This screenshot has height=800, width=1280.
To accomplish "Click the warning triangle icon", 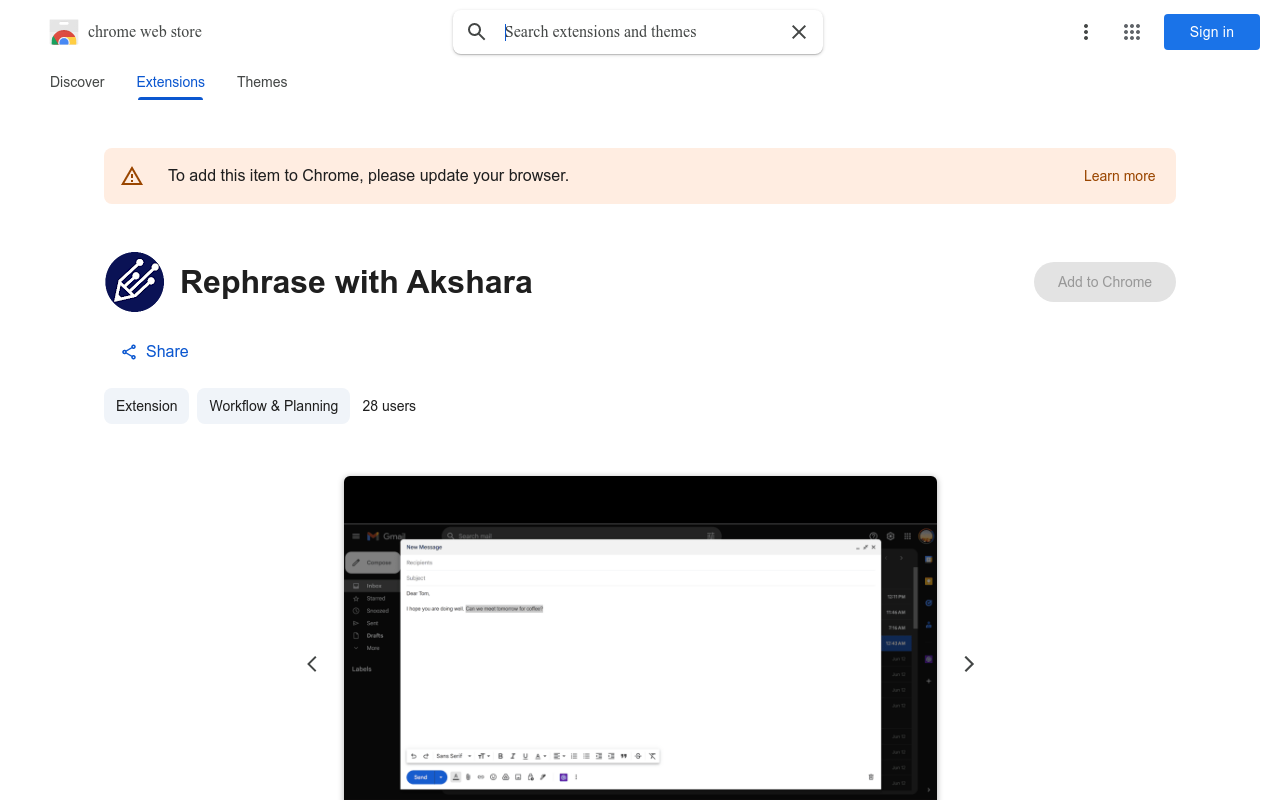I will (x=132, y=176).
